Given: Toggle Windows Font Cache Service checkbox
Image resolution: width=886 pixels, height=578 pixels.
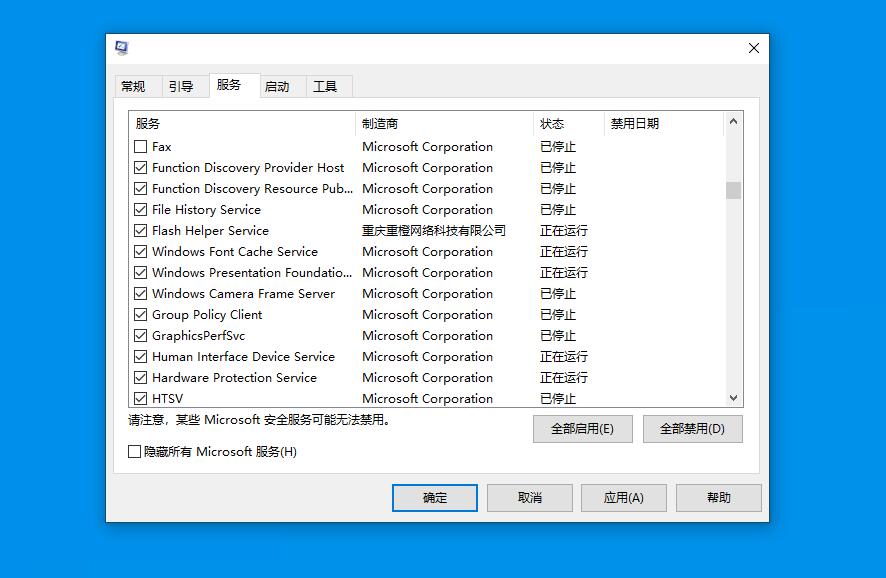Looking at the screenshot, I should 141,251.
